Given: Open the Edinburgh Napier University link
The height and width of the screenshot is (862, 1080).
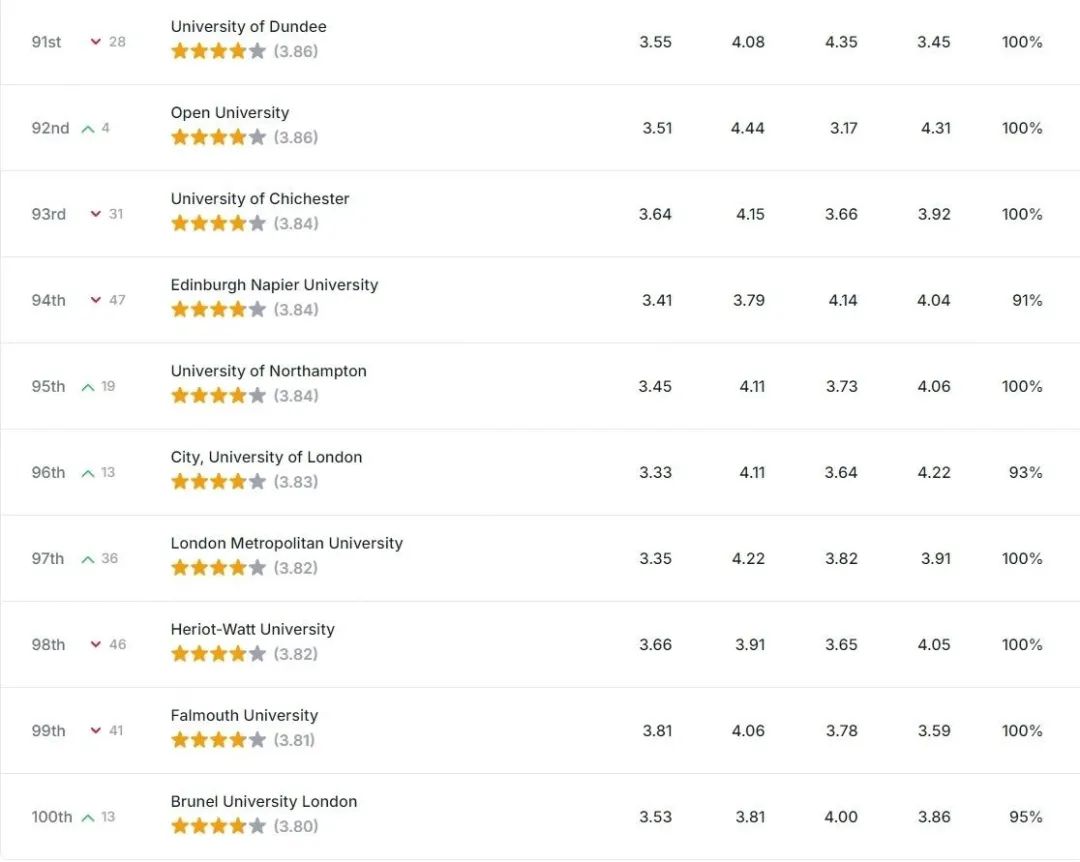Looking at the screenshot, I should pos(274,285).
